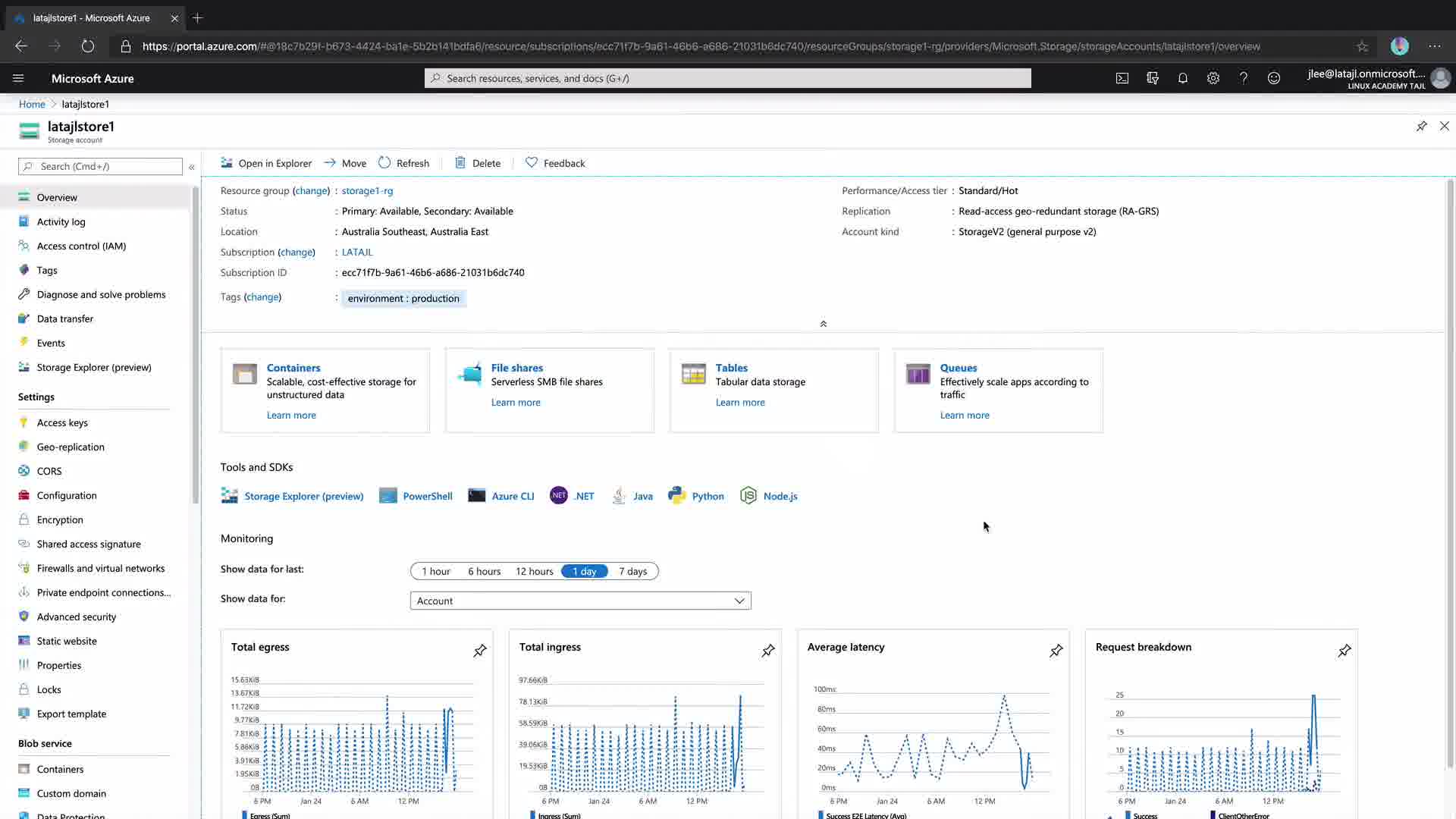Select the 7 days time range
The height and width of the screenshot is (819, 1456).
(632, 571)
